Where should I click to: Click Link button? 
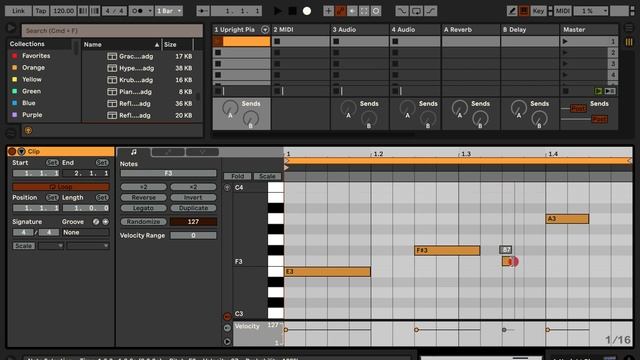(x=18, y=11)
